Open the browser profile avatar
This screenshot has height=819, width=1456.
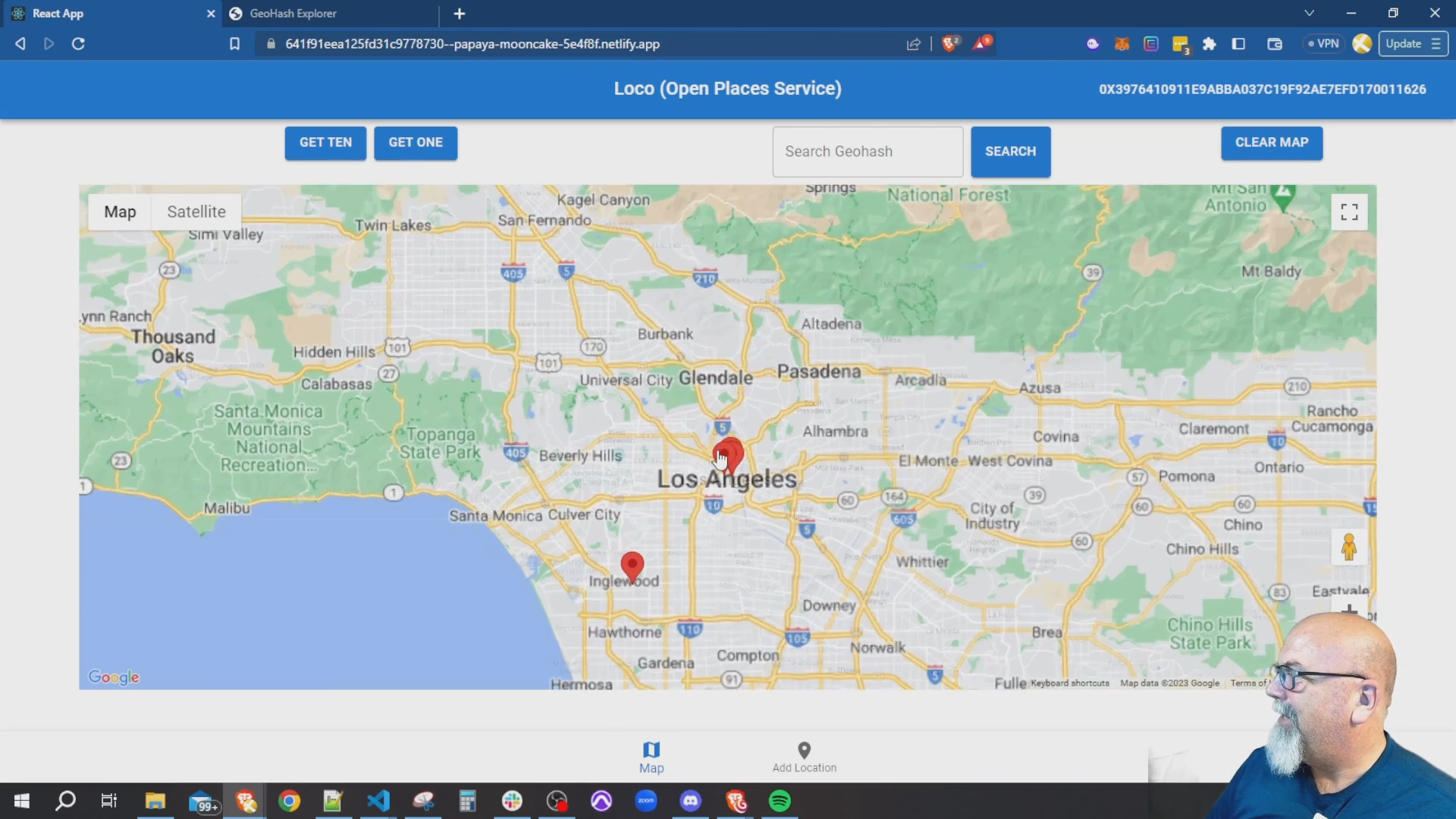1362,44
